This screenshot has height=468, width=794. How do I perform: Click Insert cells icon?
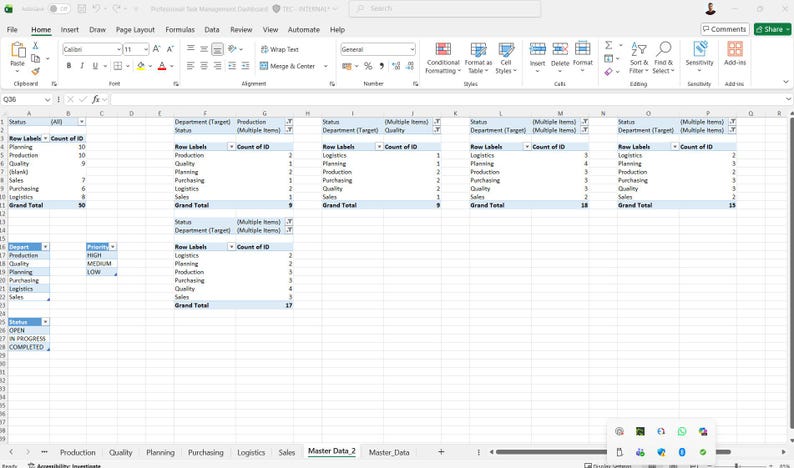coord(537,49)
